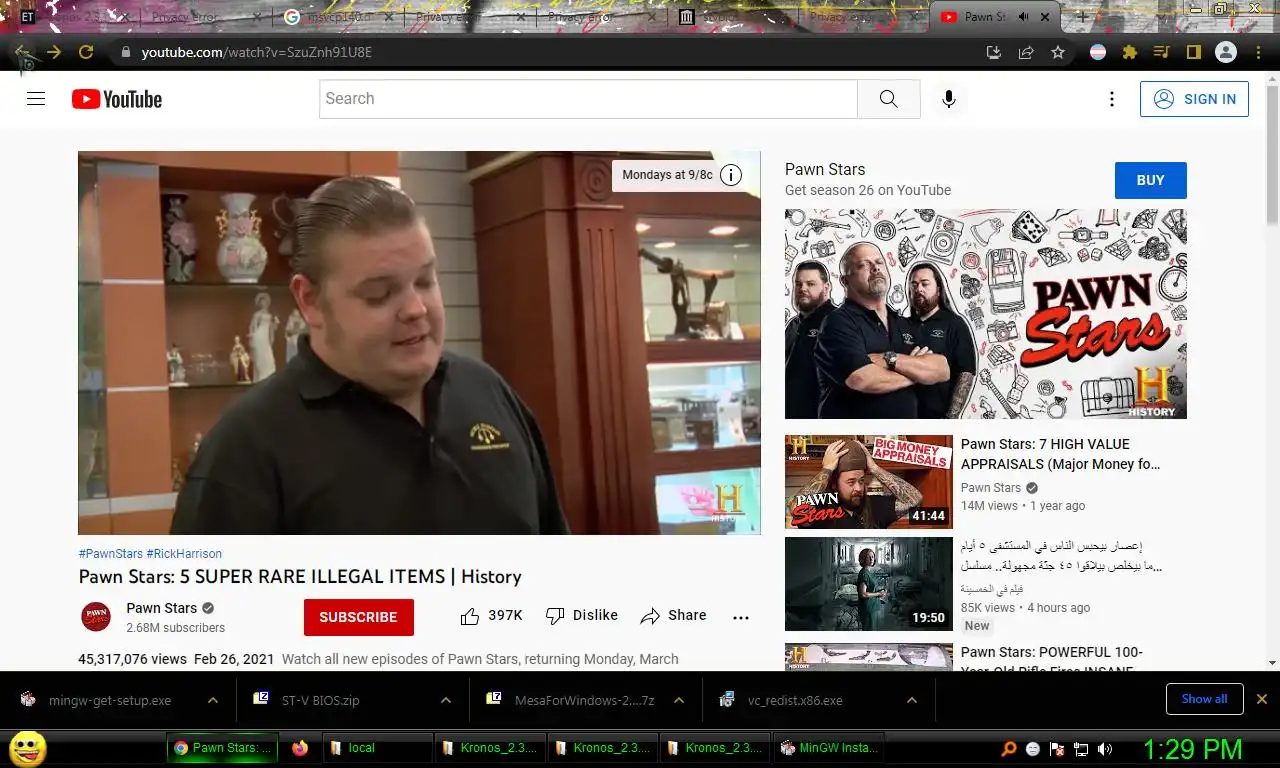Click the 45,317,076 views text
This screenshot has width=1280, height=768.
coord(132,659)
